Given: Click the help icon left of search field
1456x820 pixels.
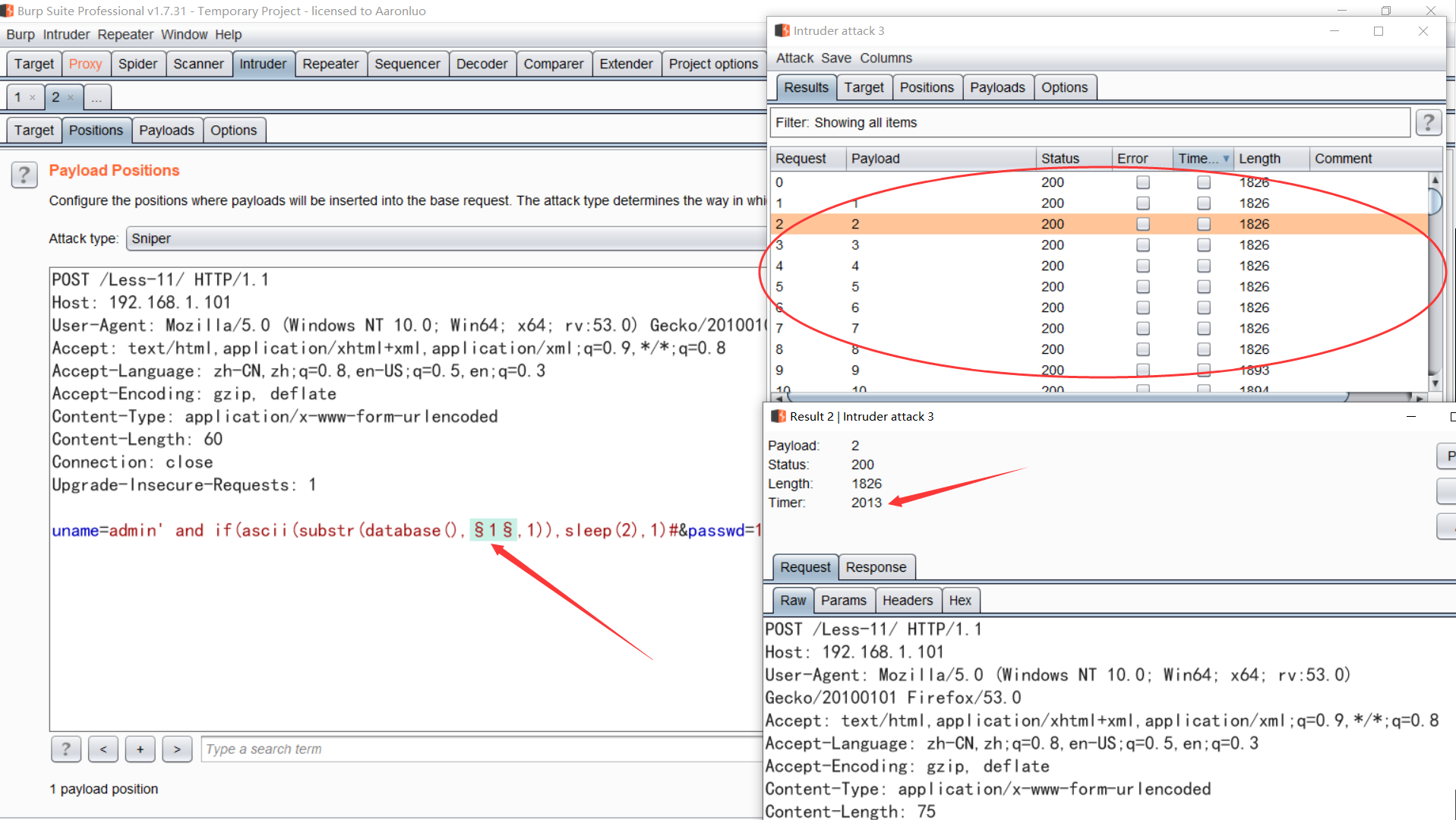Looking at the screenshot, I should 65,749.
